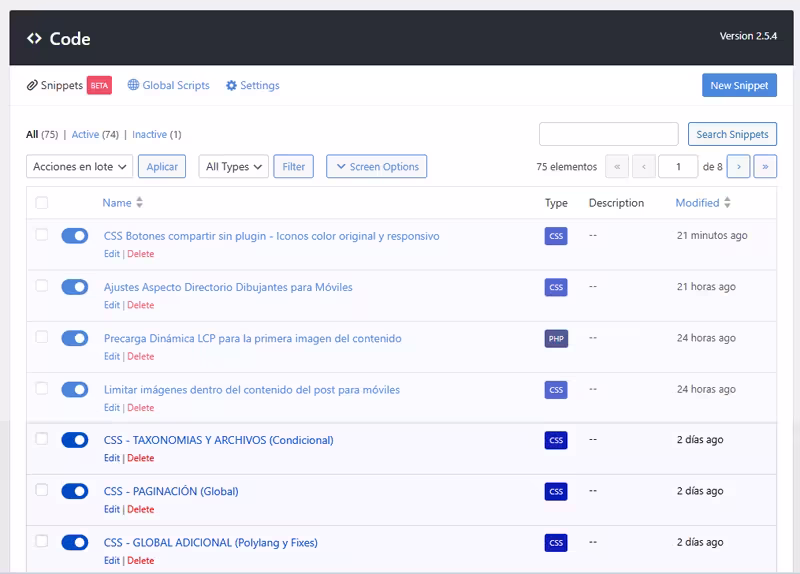Click the snippet search text field
800x574 pixels.
pyautogui.click(x=608, y=134)
